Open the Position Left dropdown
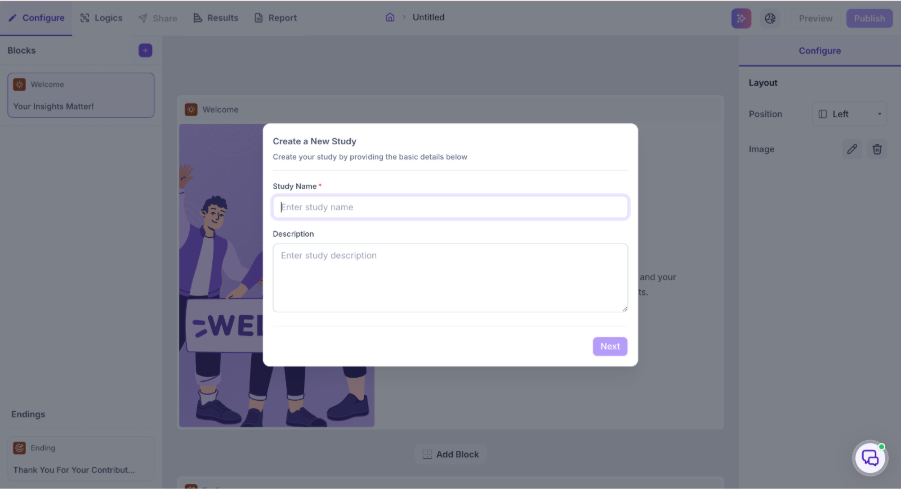Image resolution: width=901 pixels, height=489 pixels. point(849,114)
